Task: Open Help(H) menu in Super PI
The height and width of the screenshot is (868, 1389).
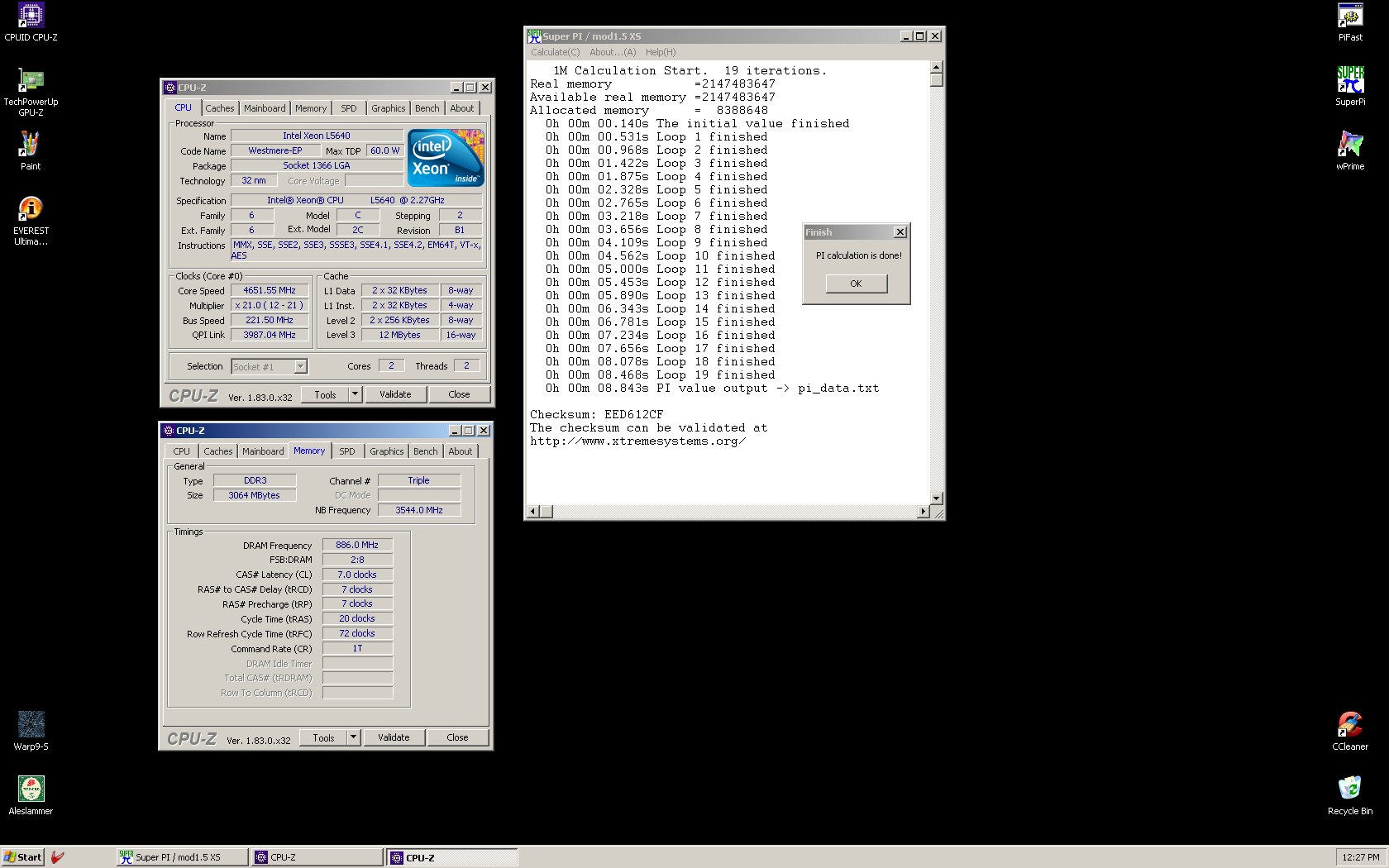Action: (x=661, y=52)
